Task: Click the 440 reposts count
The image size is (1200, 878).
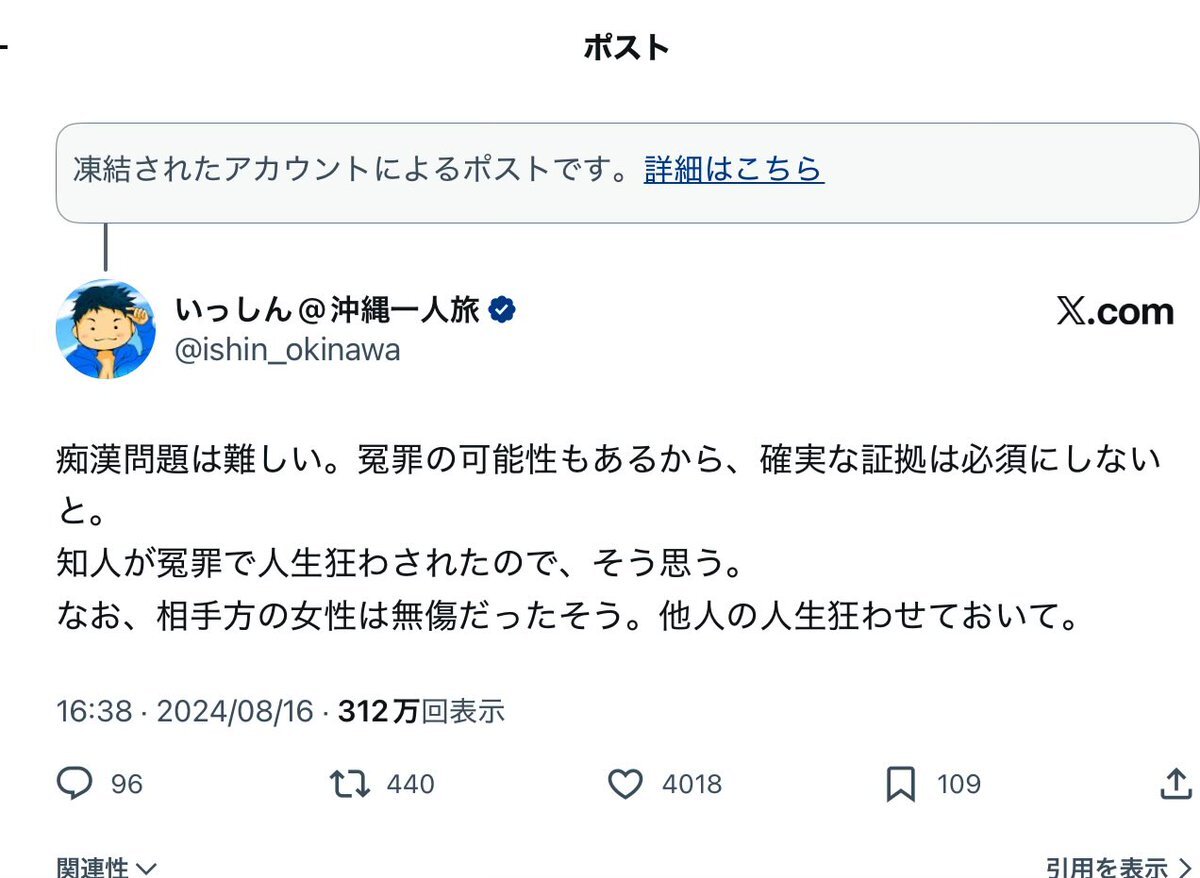Action: 410,785
